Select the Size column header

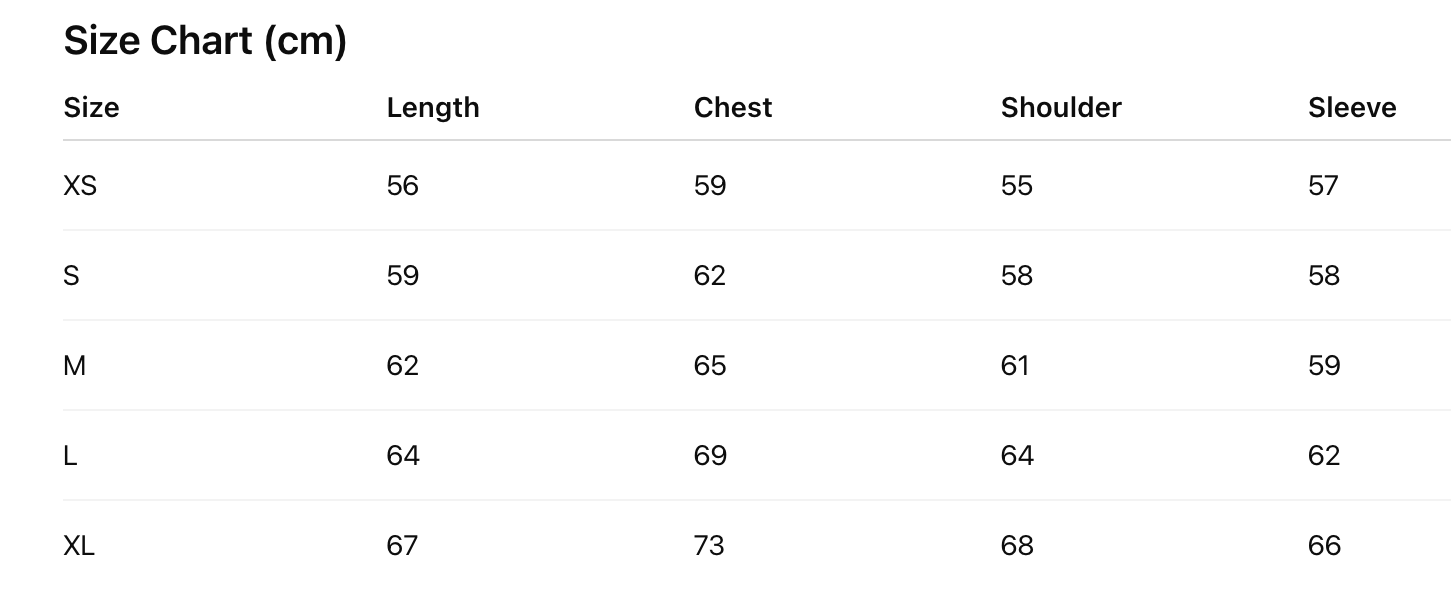(x=91, y=108)
